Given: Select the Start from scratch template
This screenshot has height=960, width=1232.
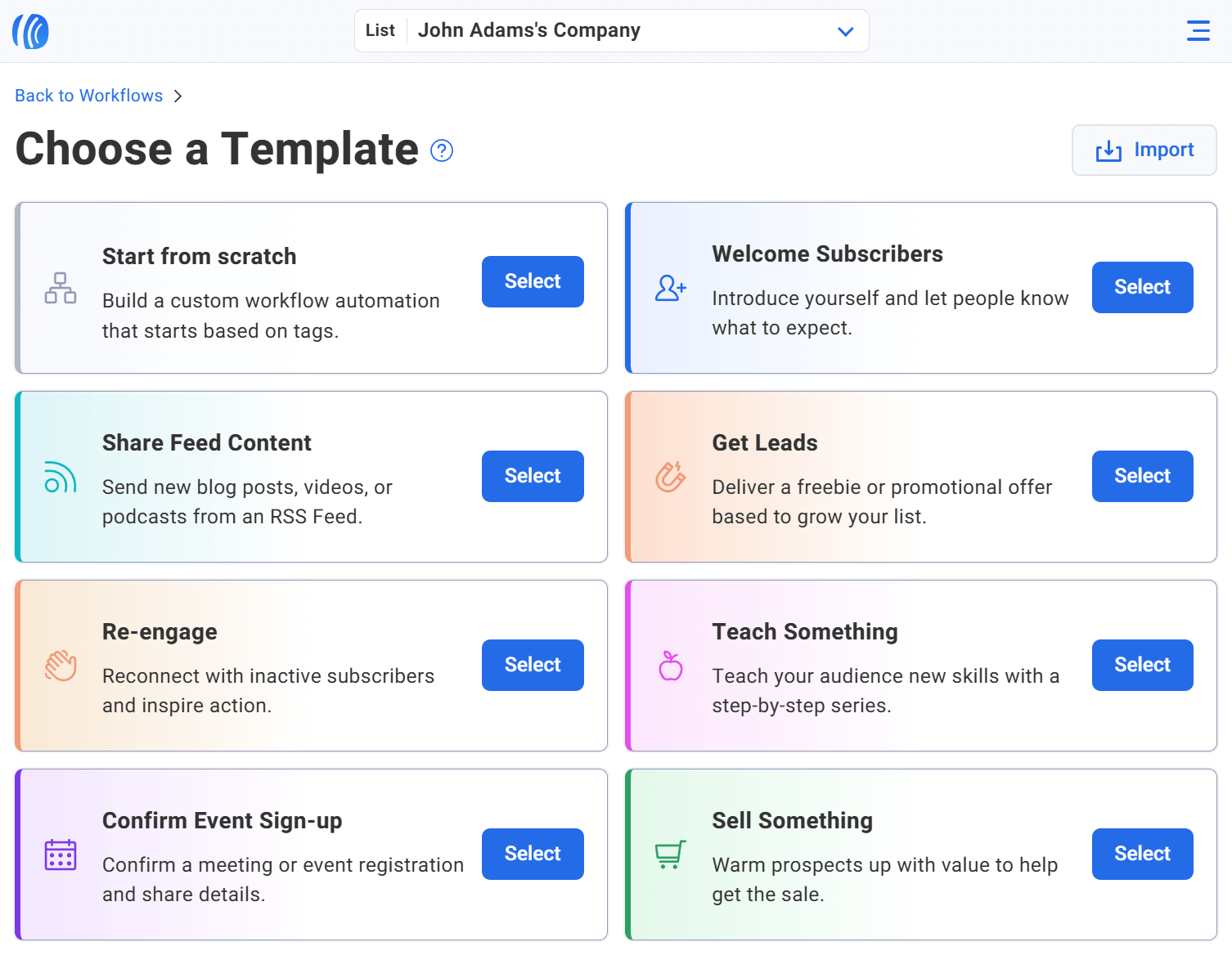Looking at the screenshot, I should (533, 281).
